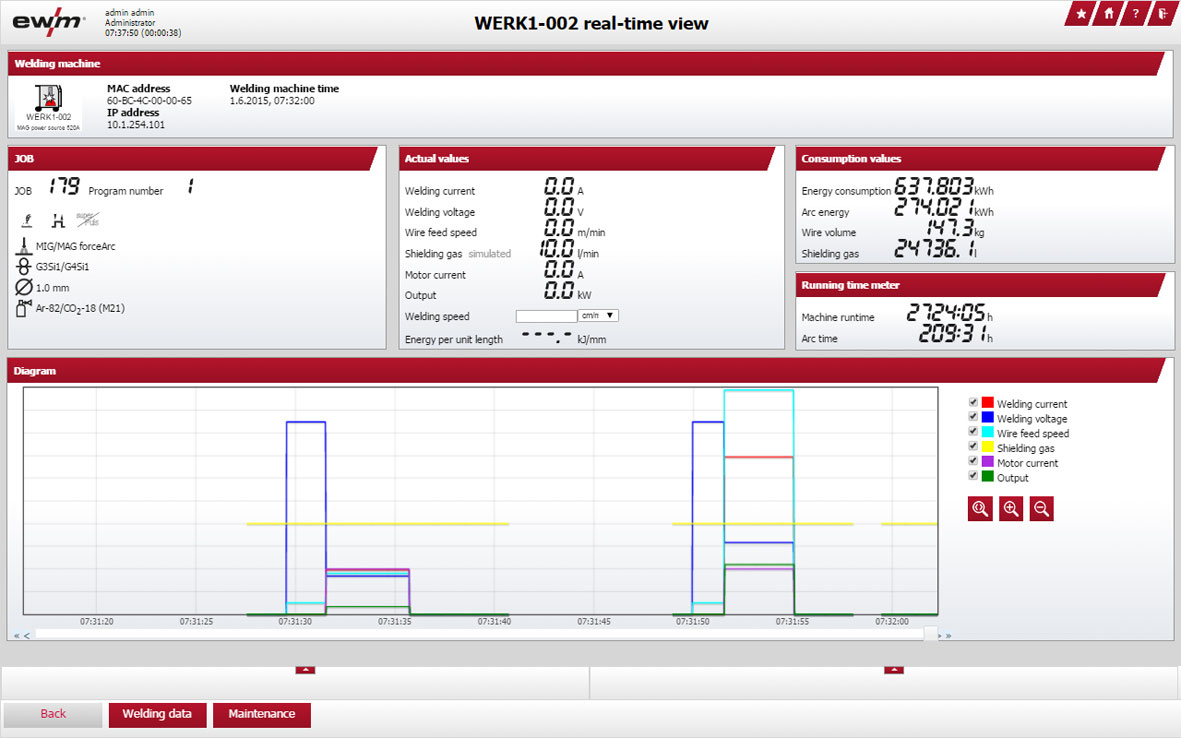Click the IP address 10.1.254.101
This screenshot has width=1181, height=738.
click(x=136, y=124)
